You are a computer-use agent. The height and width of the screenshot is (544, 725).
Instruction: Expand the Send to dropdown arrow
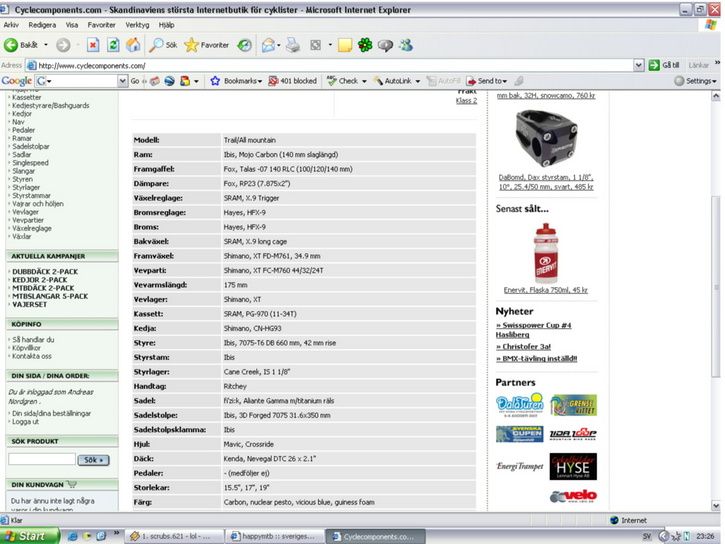pos(504,81)
